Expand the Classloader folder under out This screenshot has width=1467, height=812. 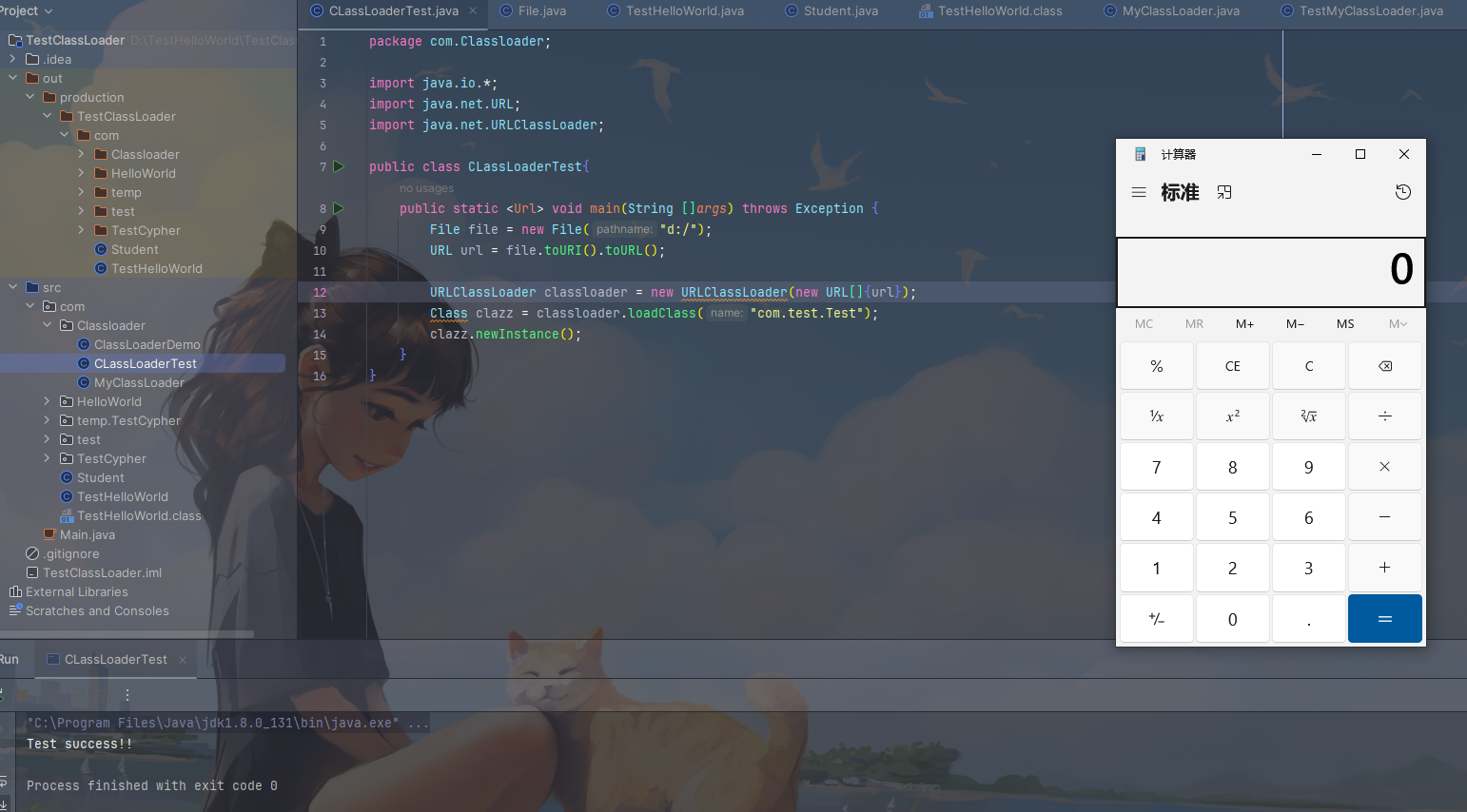pyautogui.click(x=81, y=154)
